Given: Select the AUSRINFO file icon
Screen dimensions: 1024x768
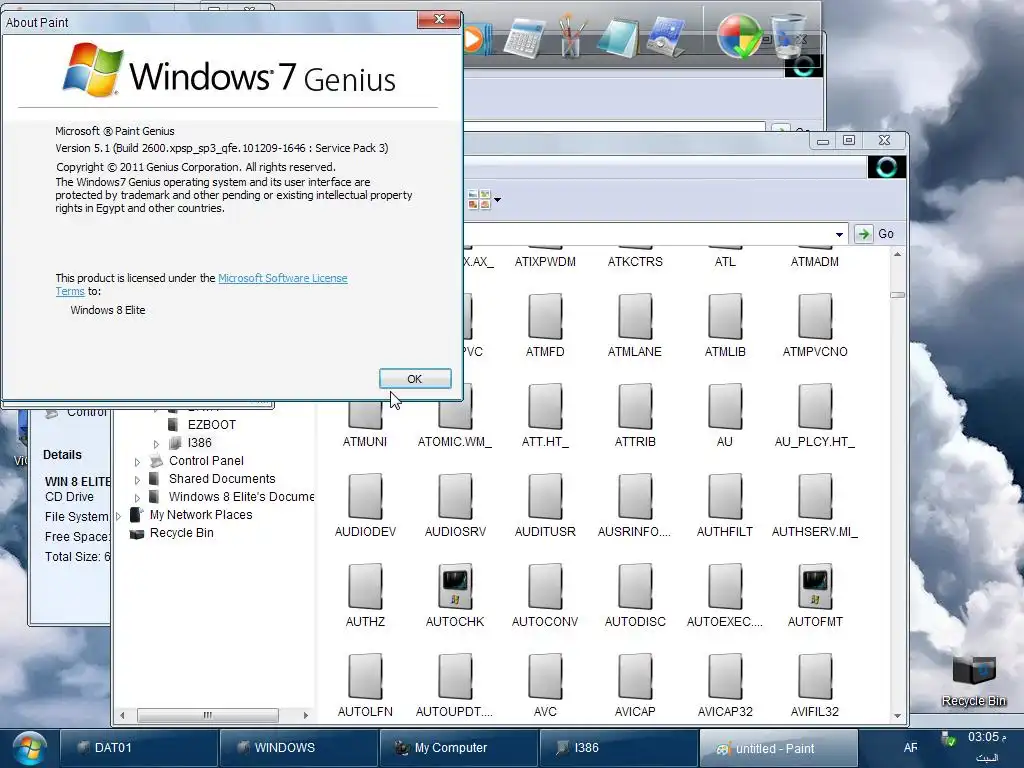Looking at the screenshot, I should click(635, 496).
